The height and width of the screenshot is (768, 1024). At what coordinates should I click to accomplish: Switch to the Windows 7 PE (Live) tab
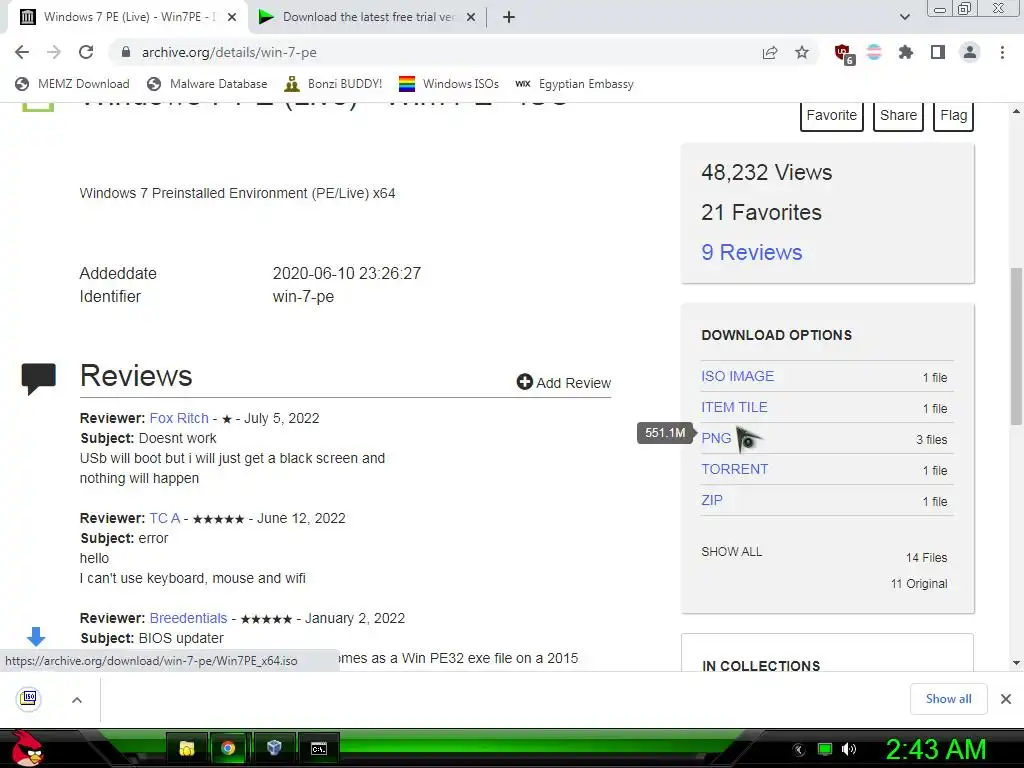(x=128, y=17)
